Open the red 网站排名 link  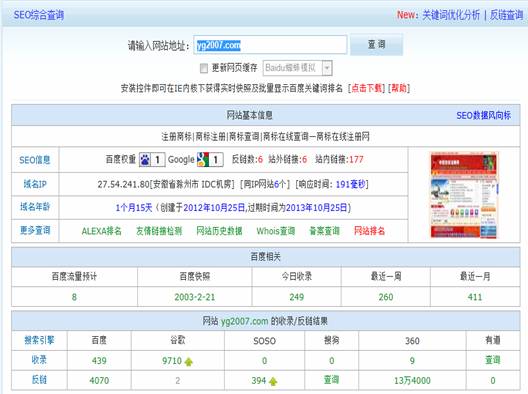pos(369,231)
